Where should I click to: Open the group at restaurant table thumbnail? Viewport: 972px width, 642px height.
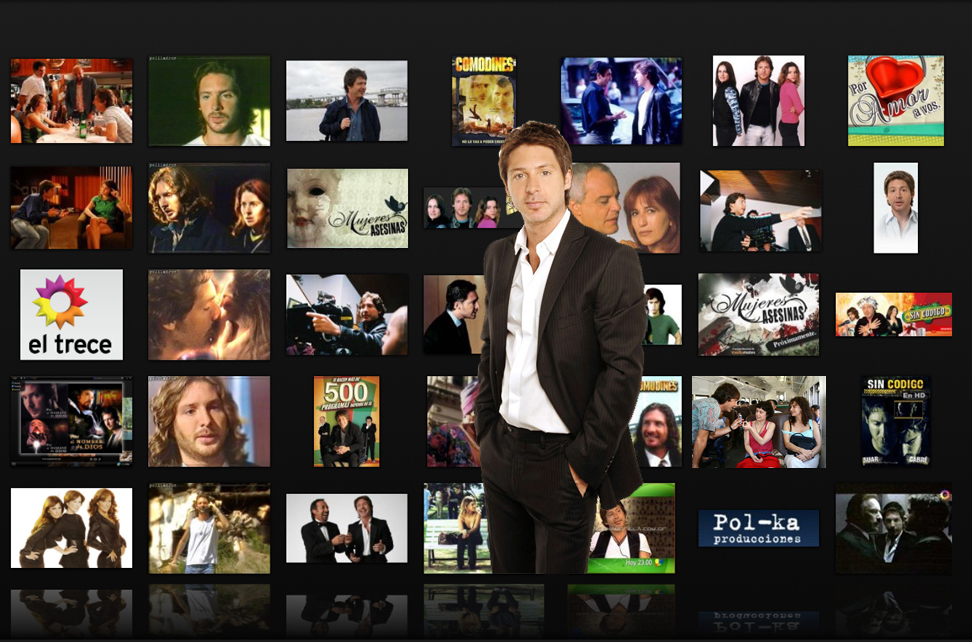tap(71, 100)
